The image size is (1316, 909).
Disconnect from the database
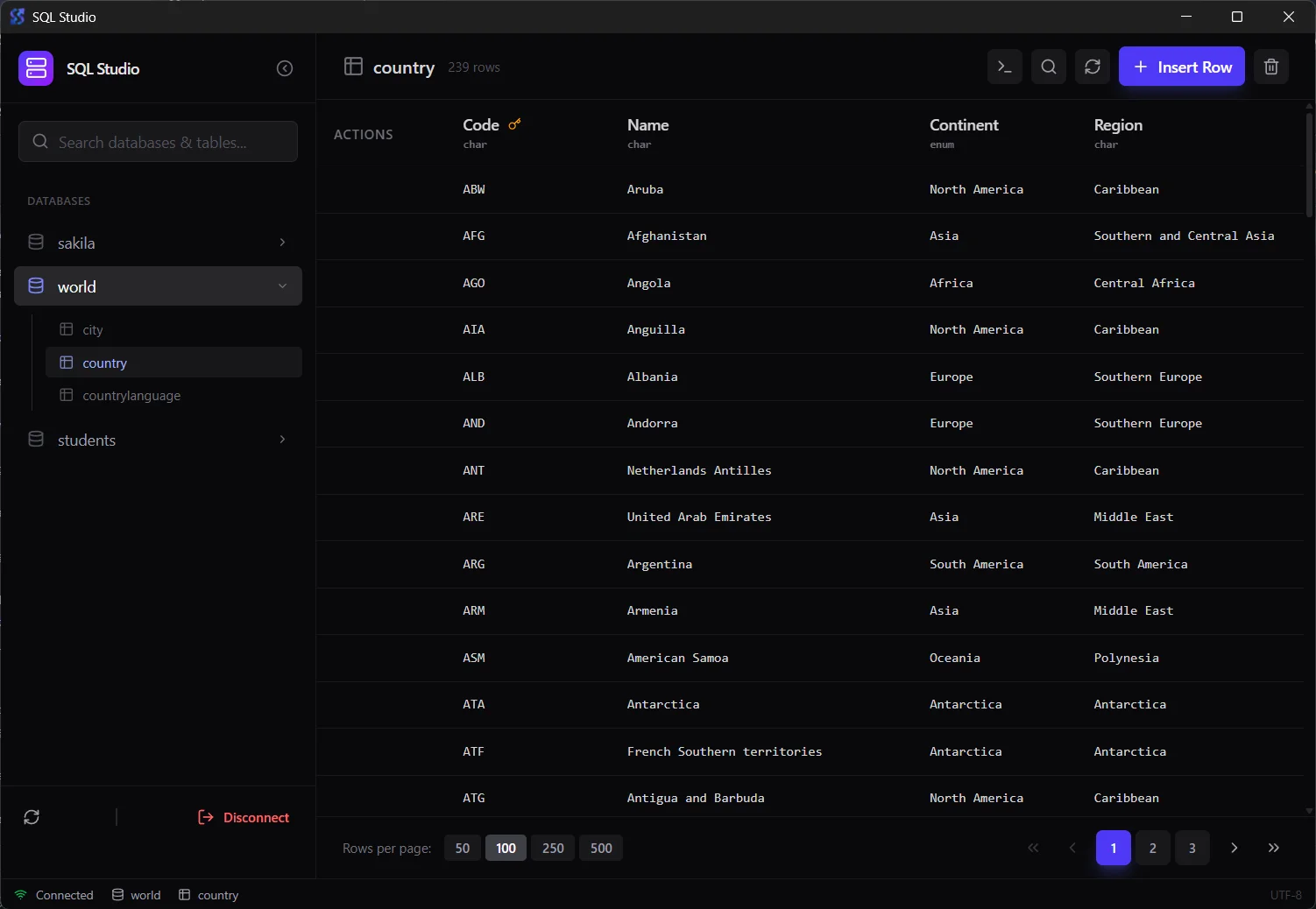click(x=244, y=817)
